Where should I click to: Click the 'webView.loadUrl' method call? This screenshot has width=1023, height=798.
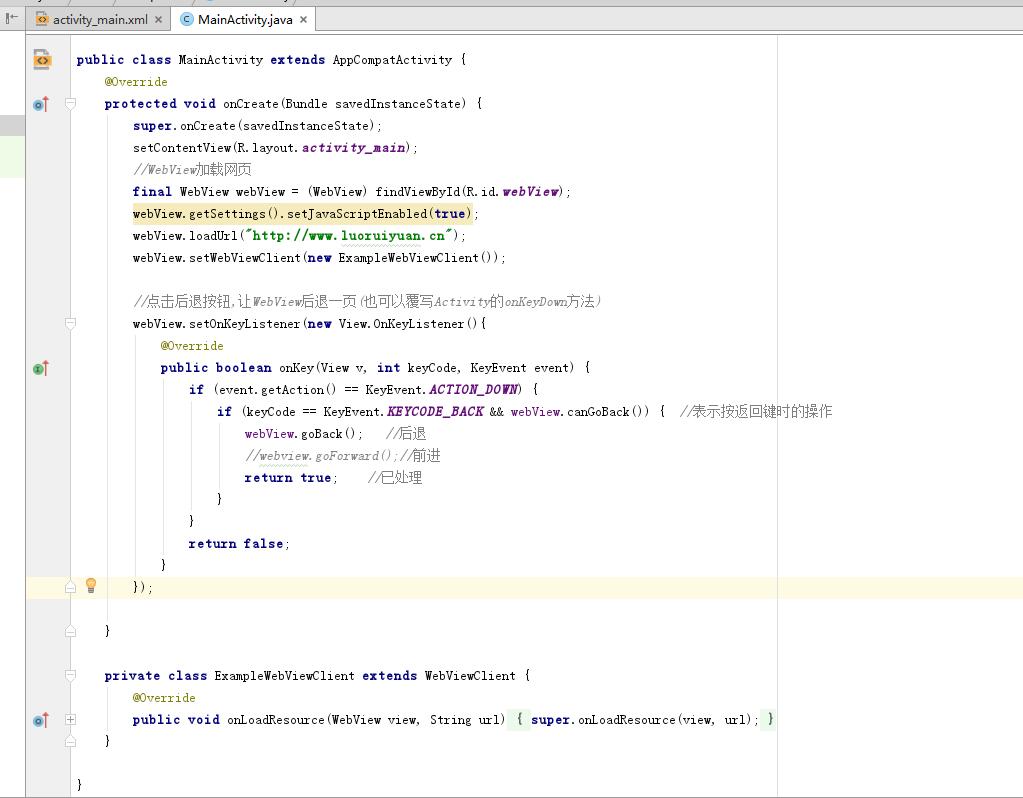click(185, 236)
